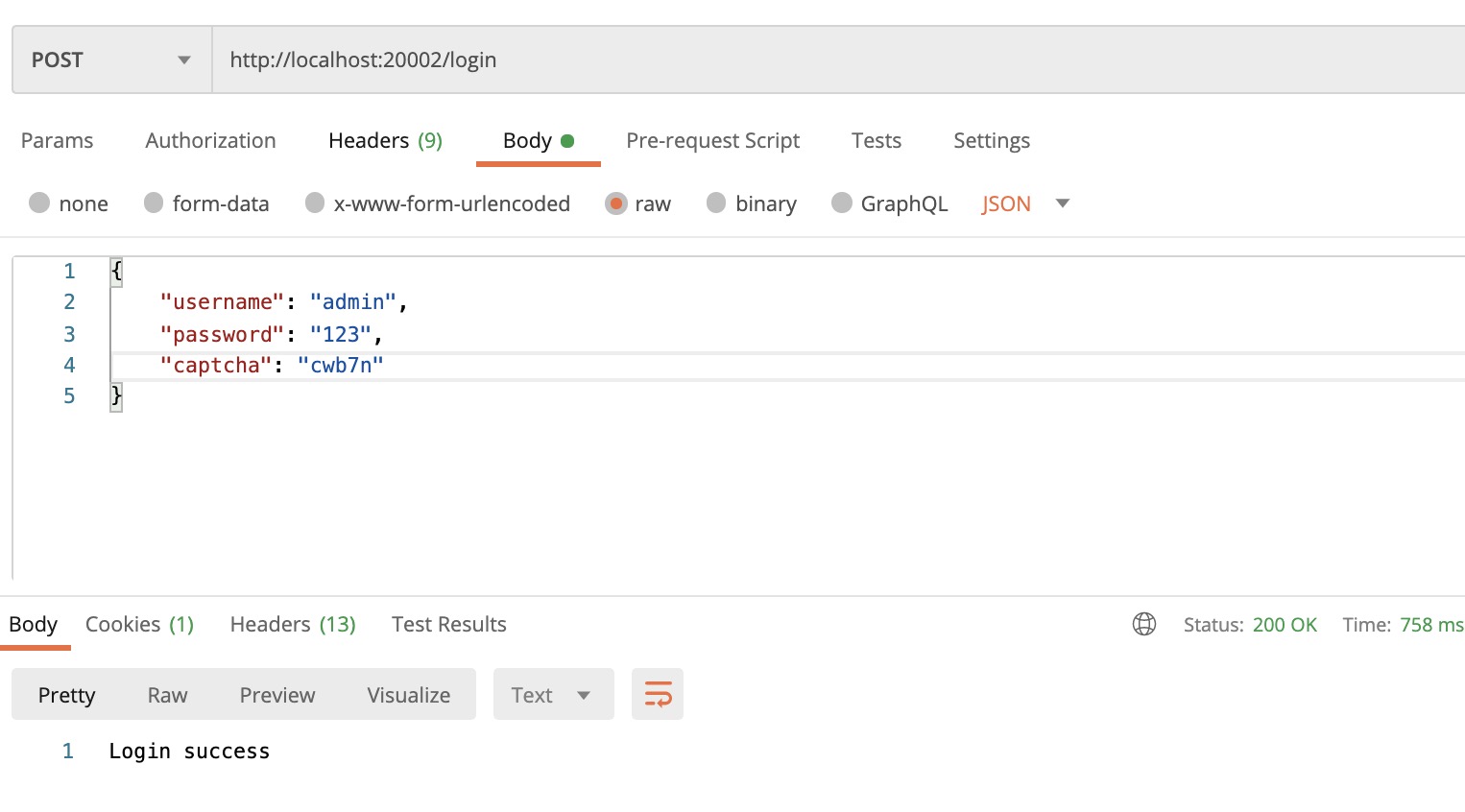Open the Cookies (1) response tab
The width and height of the screenshot is (1465, 812).
[140, 625]
